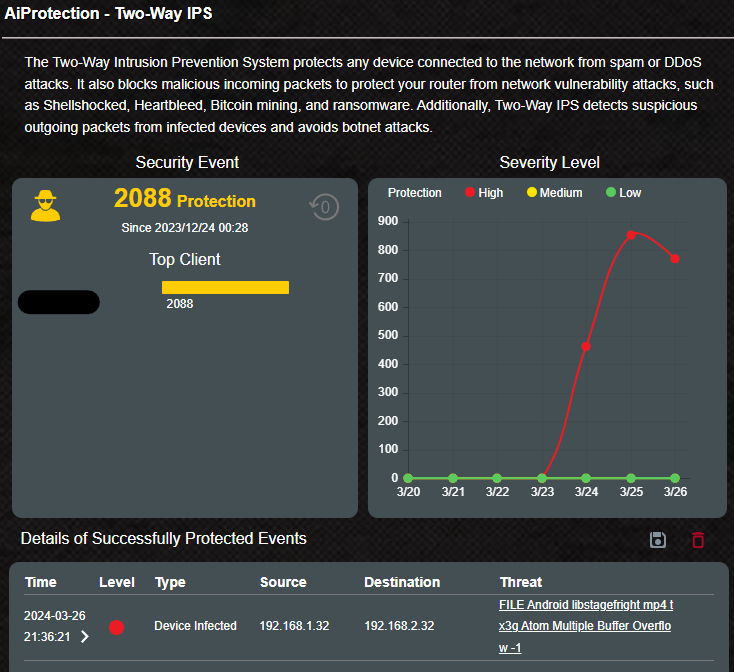Image resolution: width=734 pixels, height=672 pixels.
Task: Click the hacker avatar icon beside 2088 Protection
Action: tap(45, 206)
